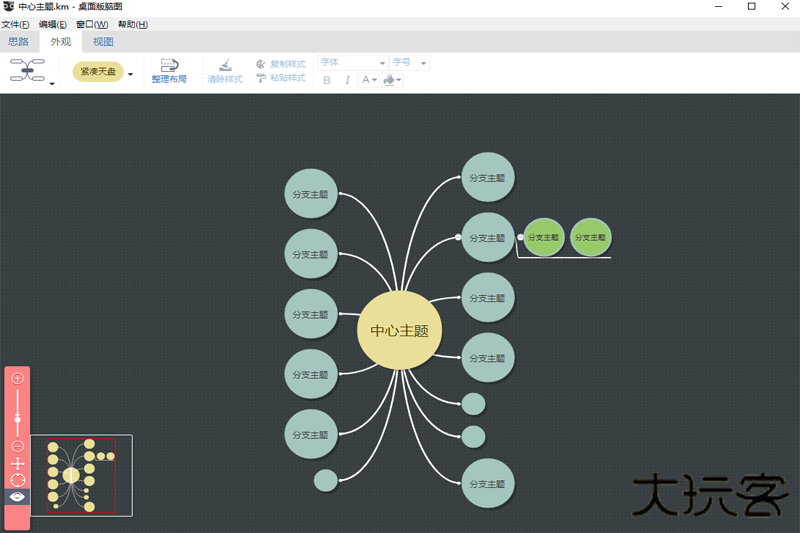Open the font color picker
The width and height of the screenshot is (800, 533).
(x=369, y=80)
